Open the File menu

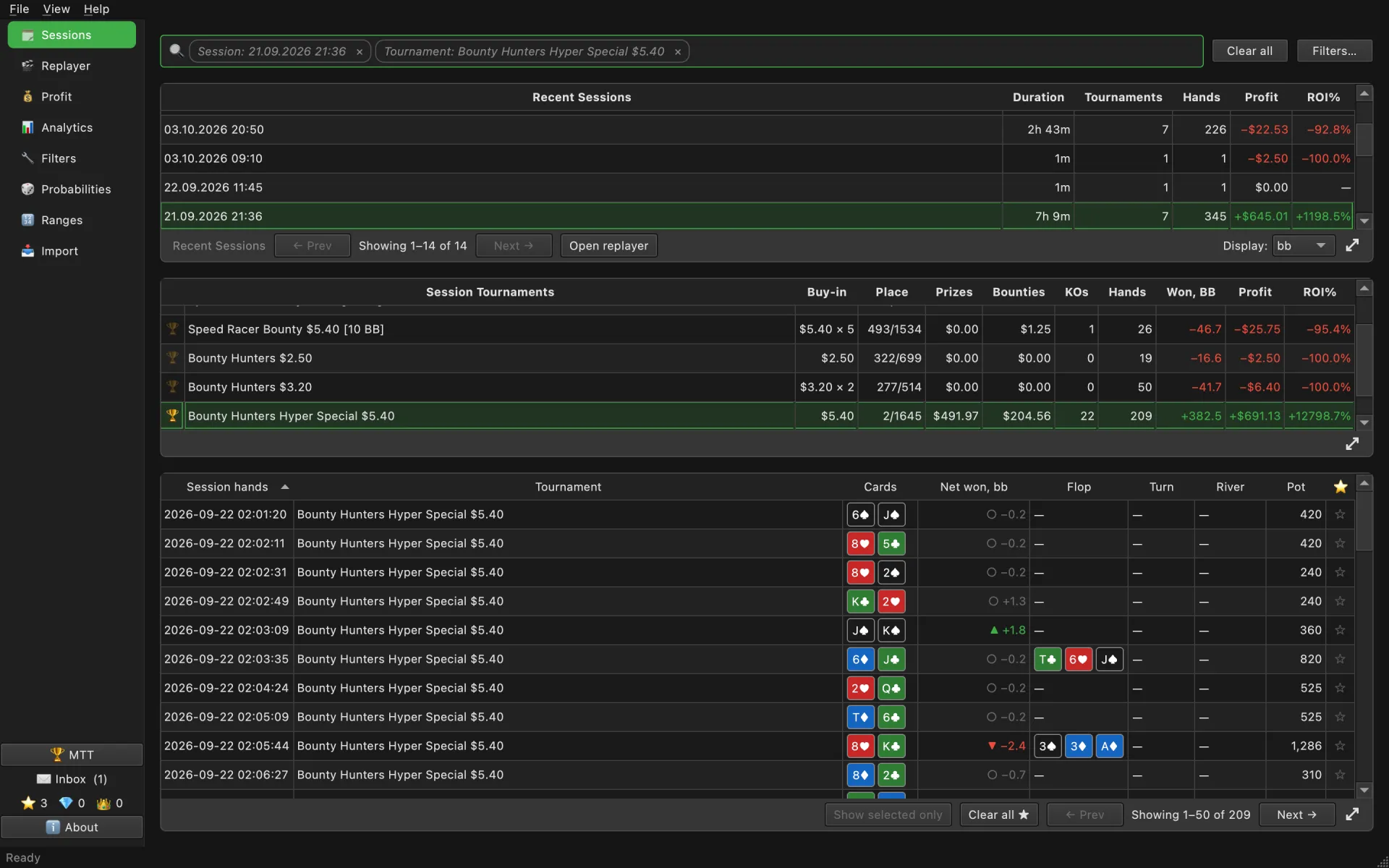(x=20, y=9)
